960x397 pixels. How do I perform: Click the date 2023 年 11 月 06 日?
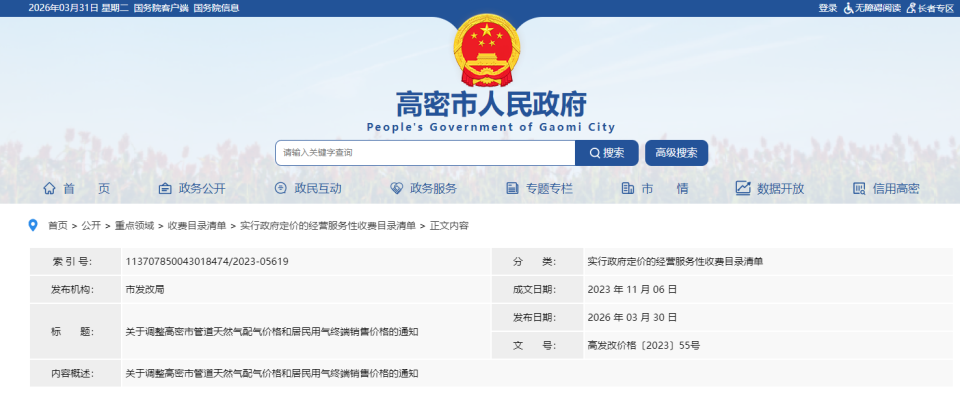[632, 289]
